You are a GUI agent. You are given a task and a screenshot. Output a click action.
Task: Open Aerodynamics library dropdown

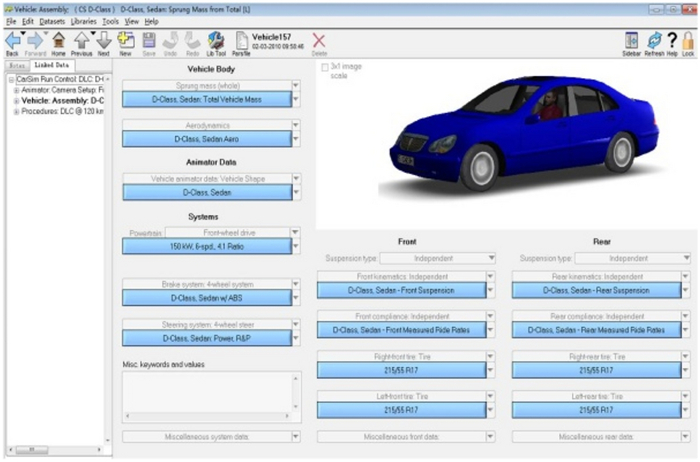tap(296, 125)
